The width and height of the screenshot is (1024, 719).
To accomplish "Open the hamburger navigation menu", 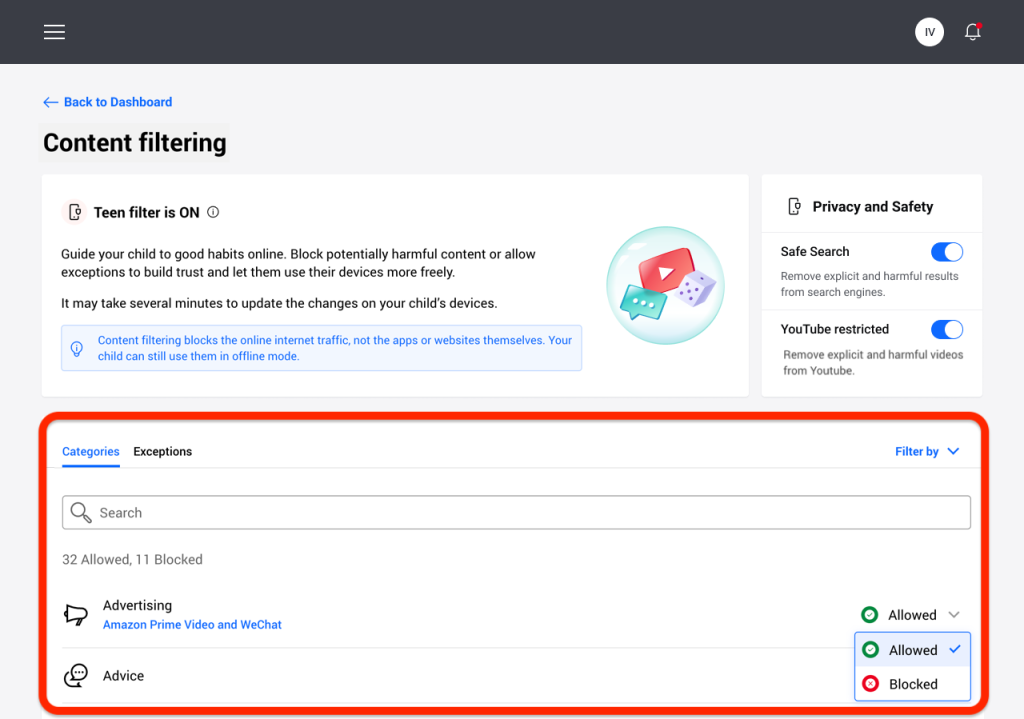I will [x=54, y=32].
